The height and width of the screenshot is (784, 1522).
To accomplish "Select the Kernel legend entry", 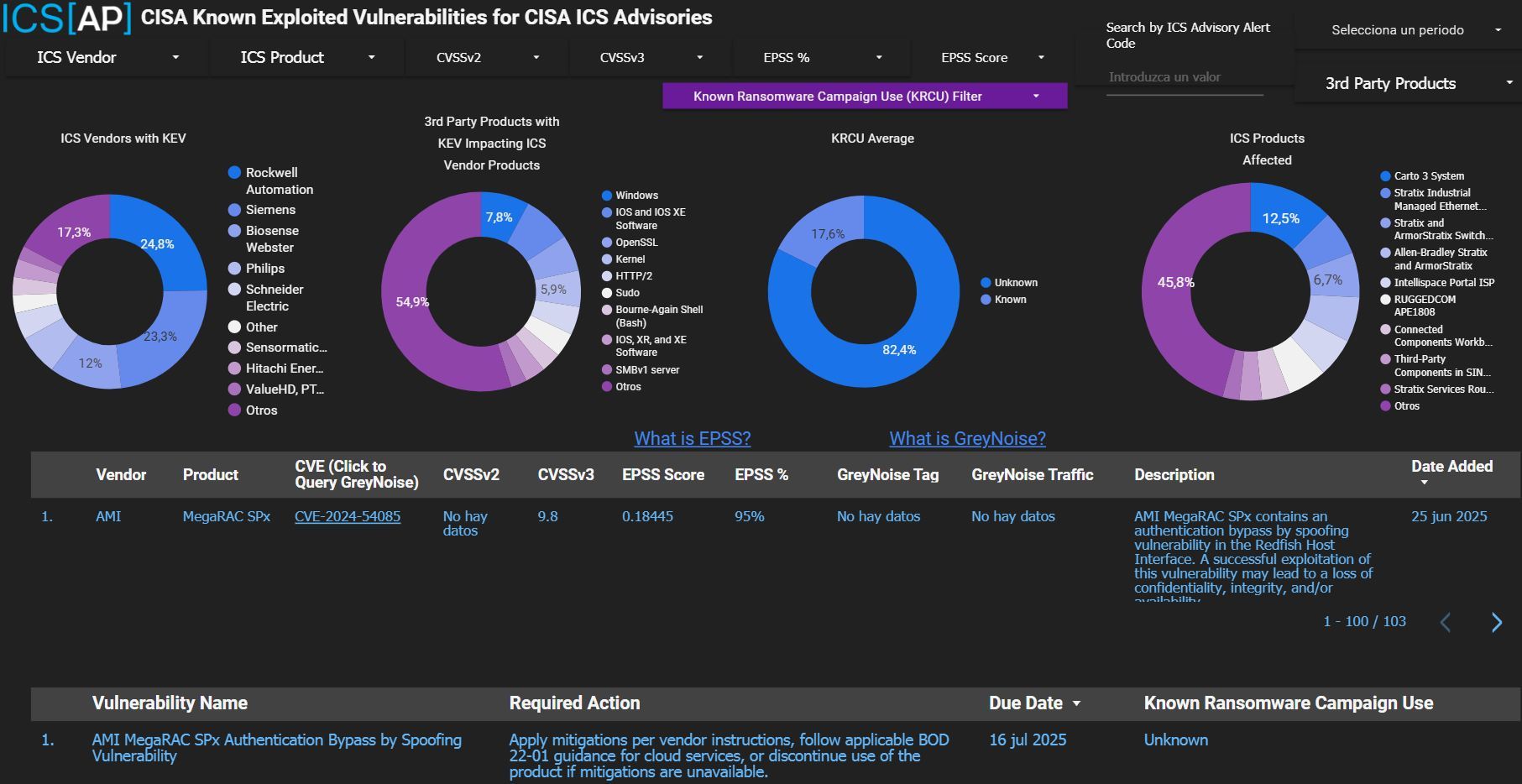I will (x=624, y=259).
